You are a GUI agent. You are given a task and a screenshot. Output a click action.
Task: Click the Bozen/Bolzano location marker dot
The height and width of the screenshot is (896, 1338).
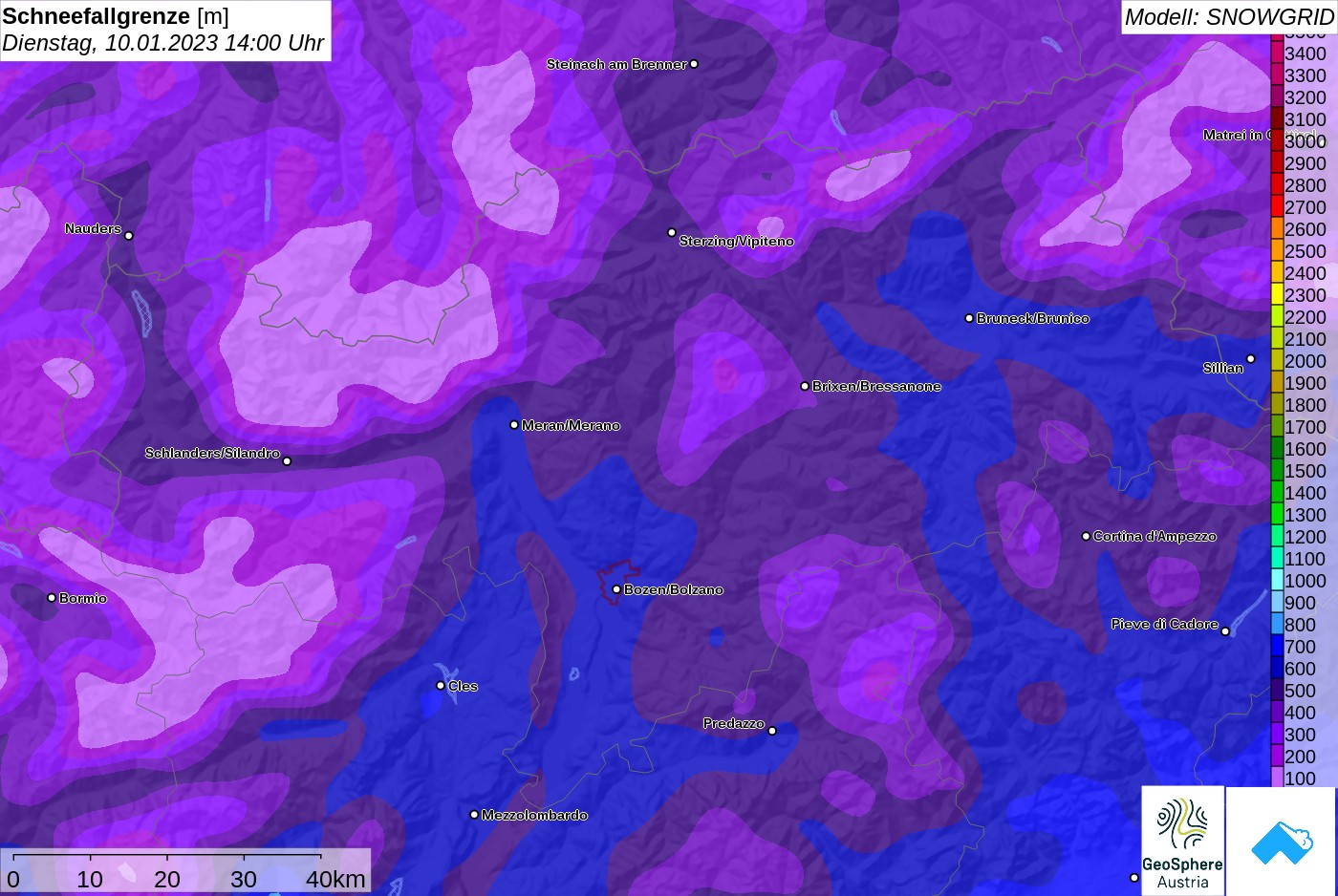coord(616,589)
